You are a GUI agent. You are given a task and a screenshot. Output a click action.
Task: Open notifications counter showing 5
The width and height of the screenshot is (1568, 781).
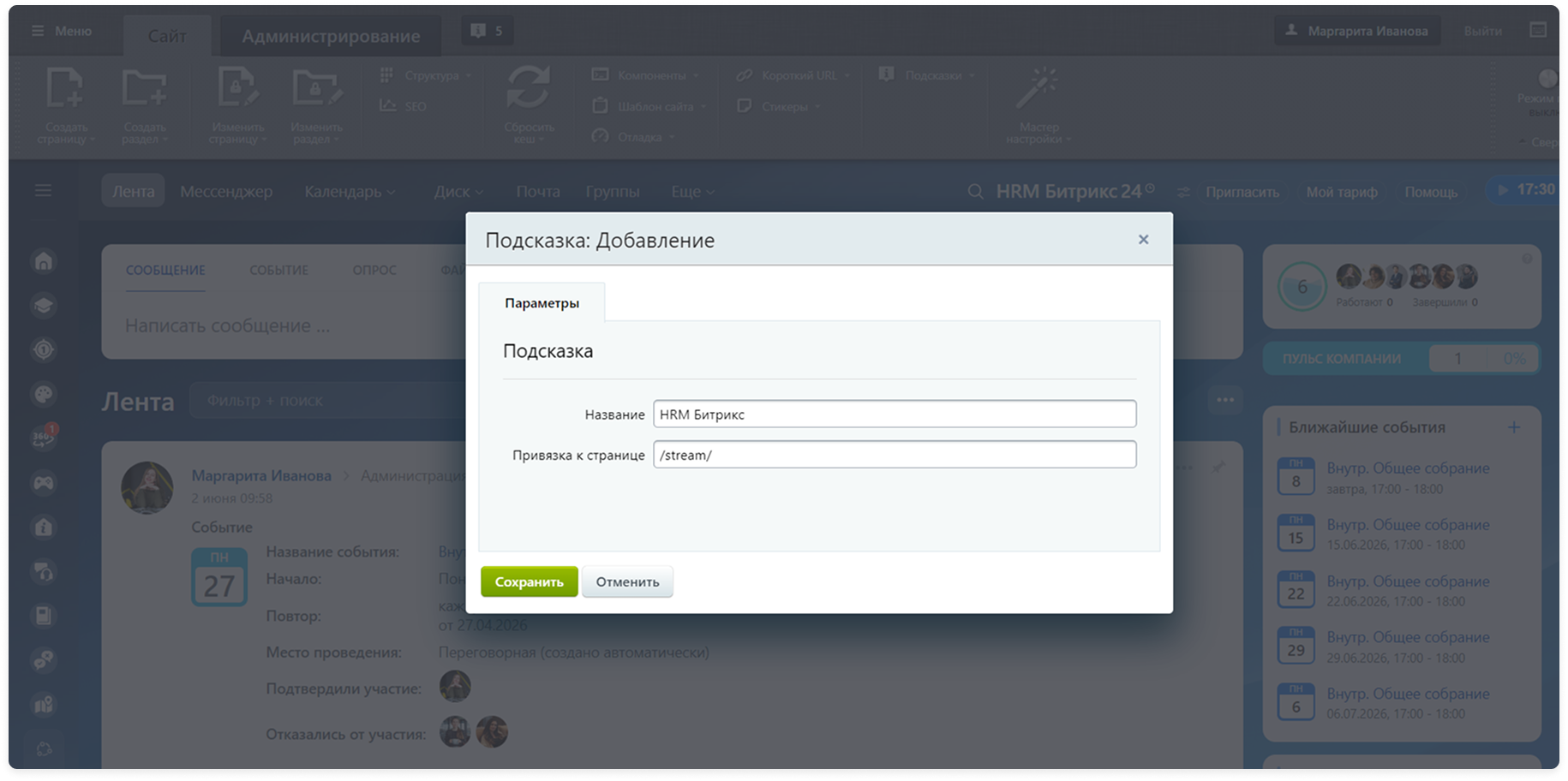click(x=487, y=31)
